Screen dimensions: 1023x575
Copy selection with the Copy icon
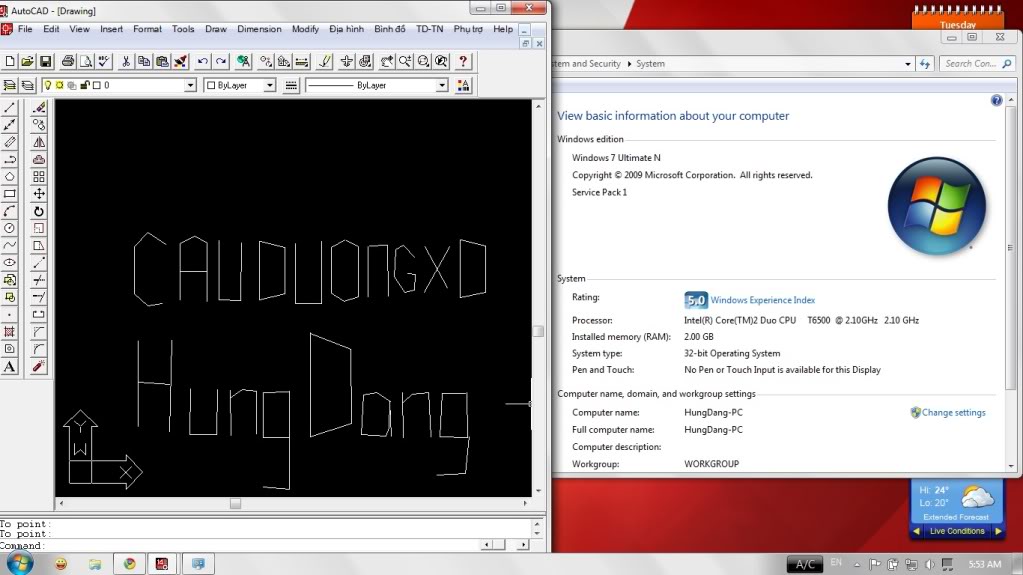pyautogui.click(x=144, y=61)
